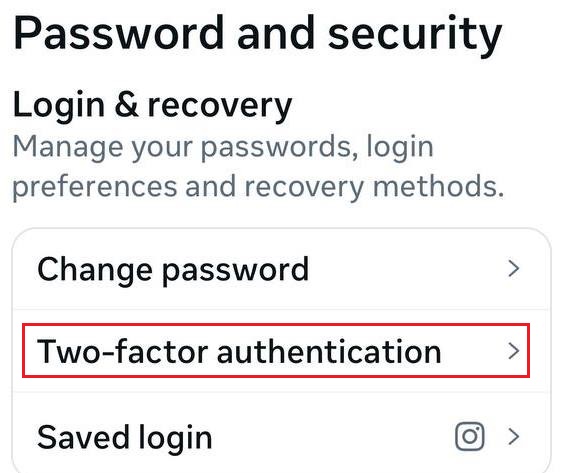Tap the Change password label text
The height and width of the screenshot is (473, 564).
tap(173, 270)
